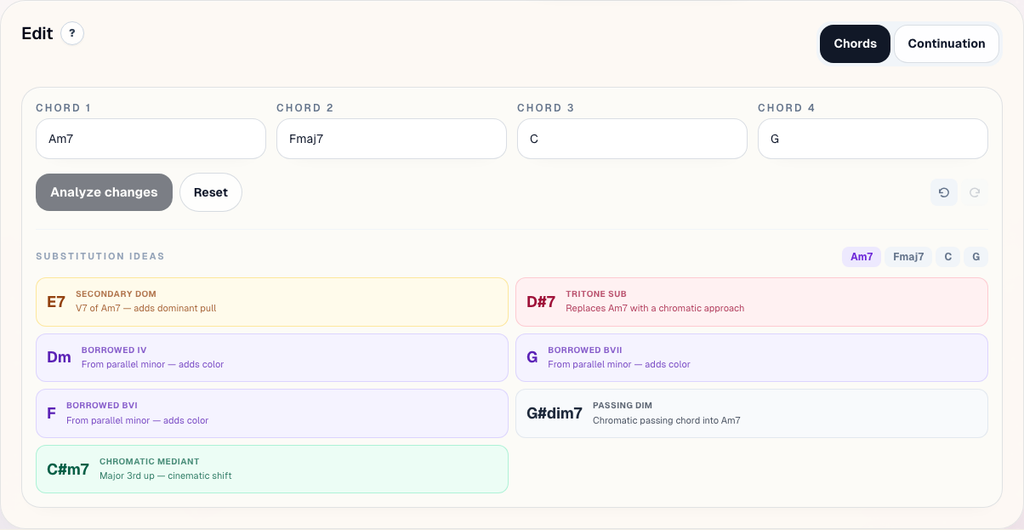Choose the G#dim7 passing dim suggestion
The height and width of the screenshot is (530, 1024).
(x=752, y=413)
